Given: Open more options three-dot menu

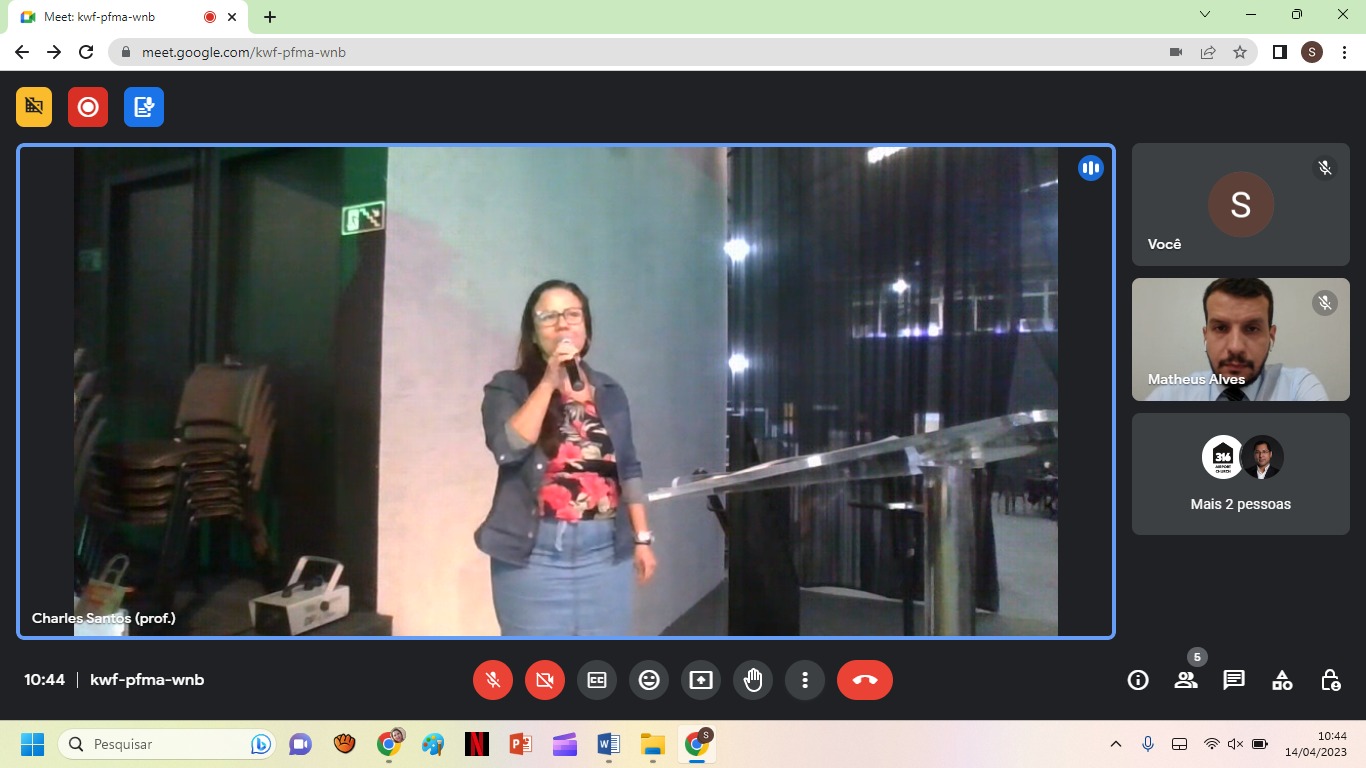Looking at the screenshot, I should pos(805,680).
